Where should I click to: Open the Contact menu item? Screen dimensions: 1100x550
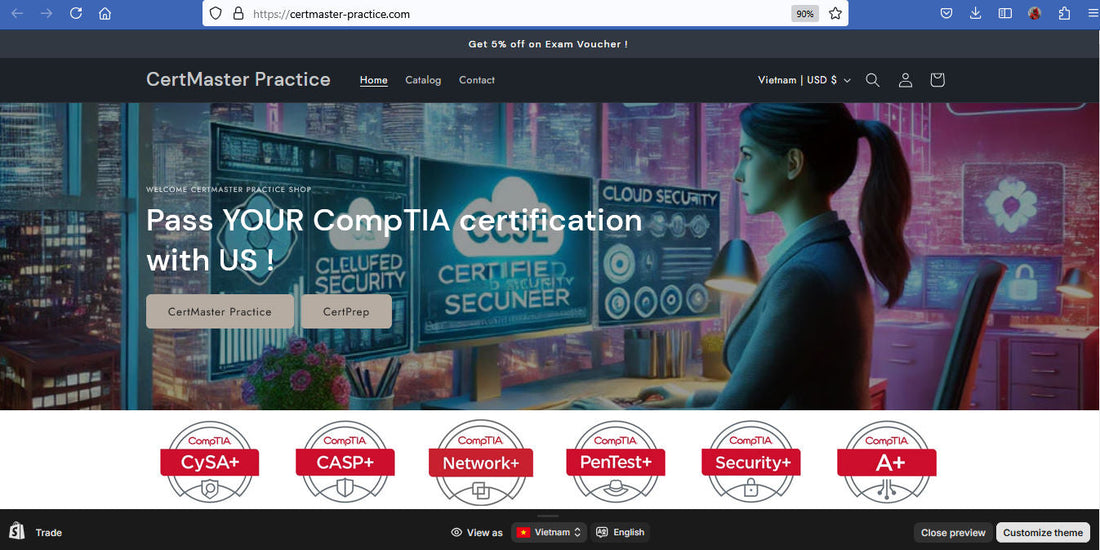[x=476, y=80]
